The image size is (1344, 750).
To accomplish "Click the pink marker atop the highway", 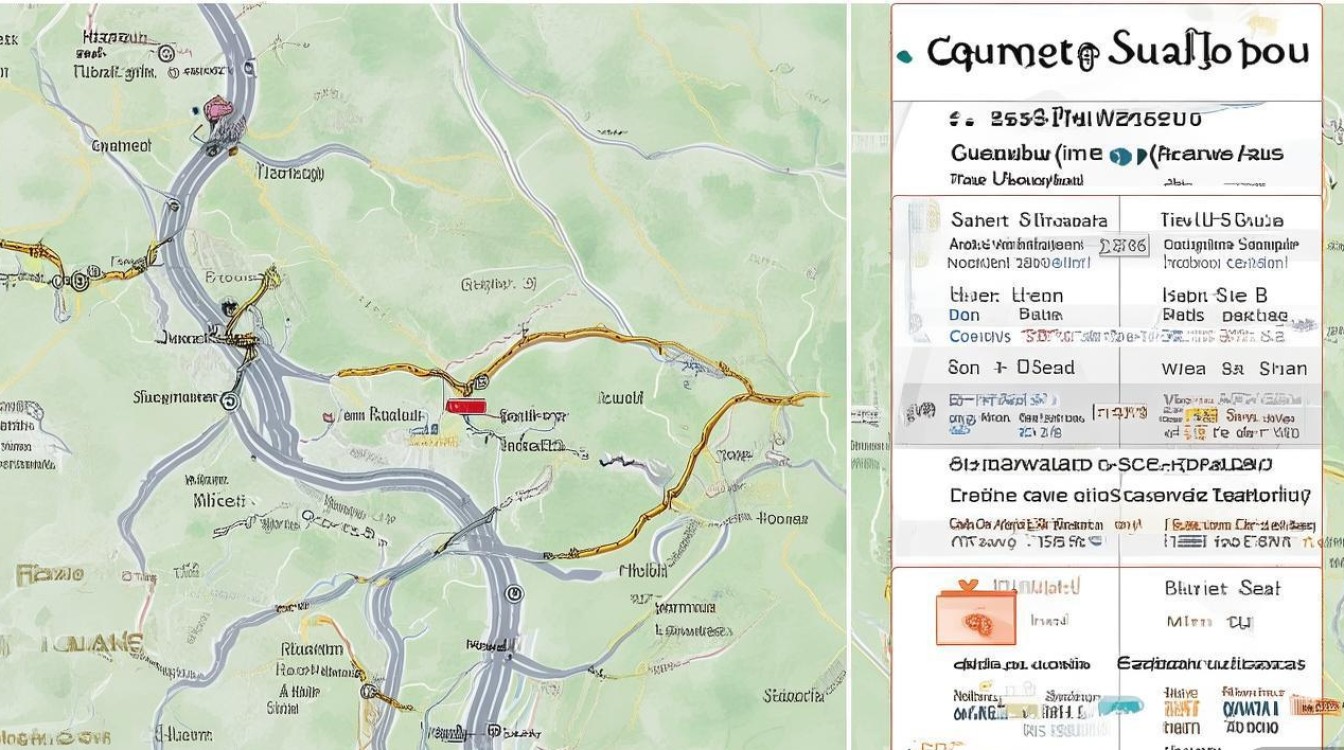I will [x=218, y=108].
